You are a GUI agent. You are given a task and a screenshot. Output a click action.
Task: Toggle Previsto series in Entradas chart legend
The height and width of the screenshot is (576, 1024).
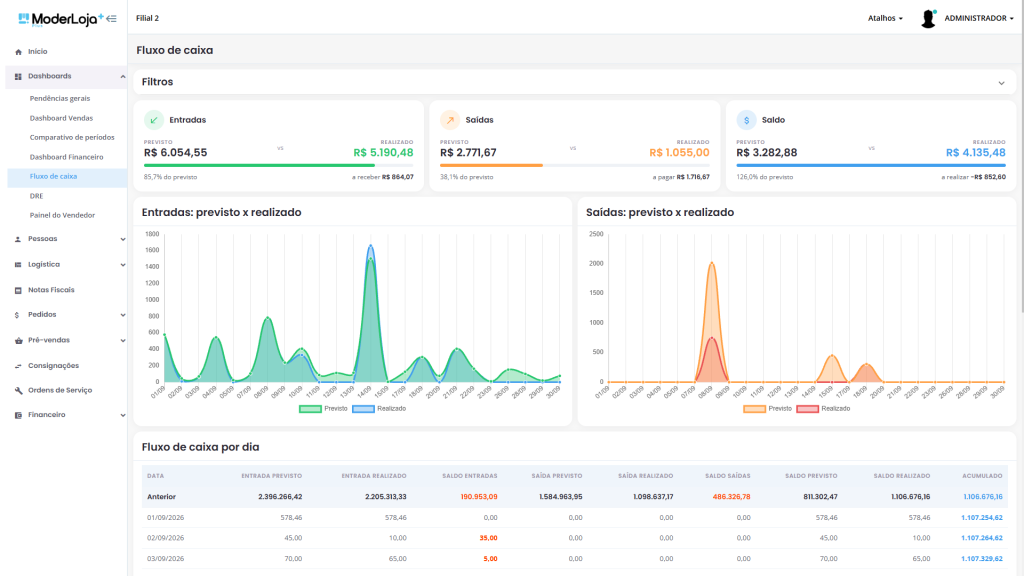click(323, 409)
